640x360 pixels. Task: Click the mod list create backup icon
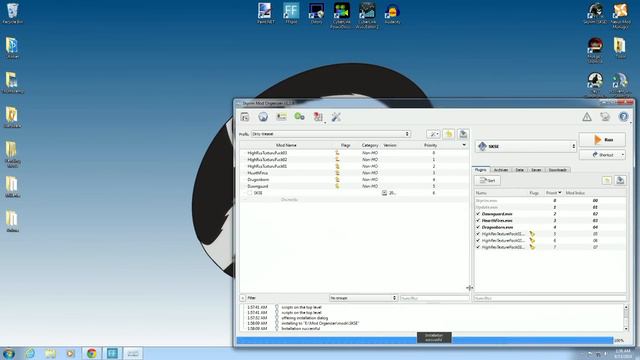pos(463,134)
